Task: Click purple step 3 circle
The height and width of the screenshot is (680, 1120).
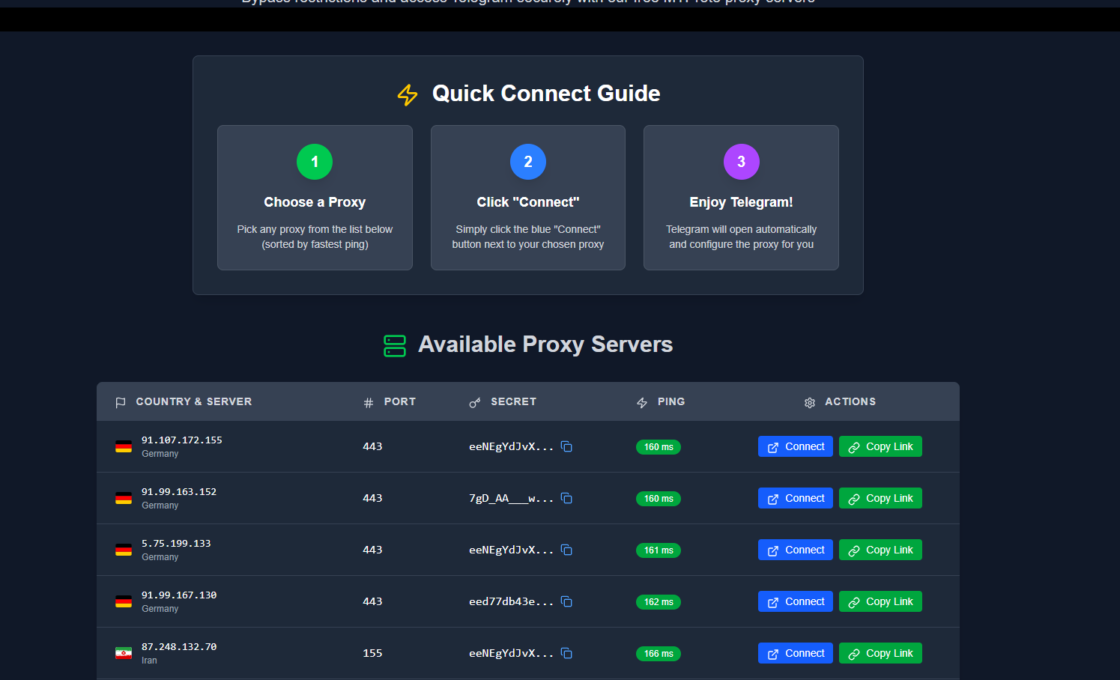Action: click(x=741, y=161)
